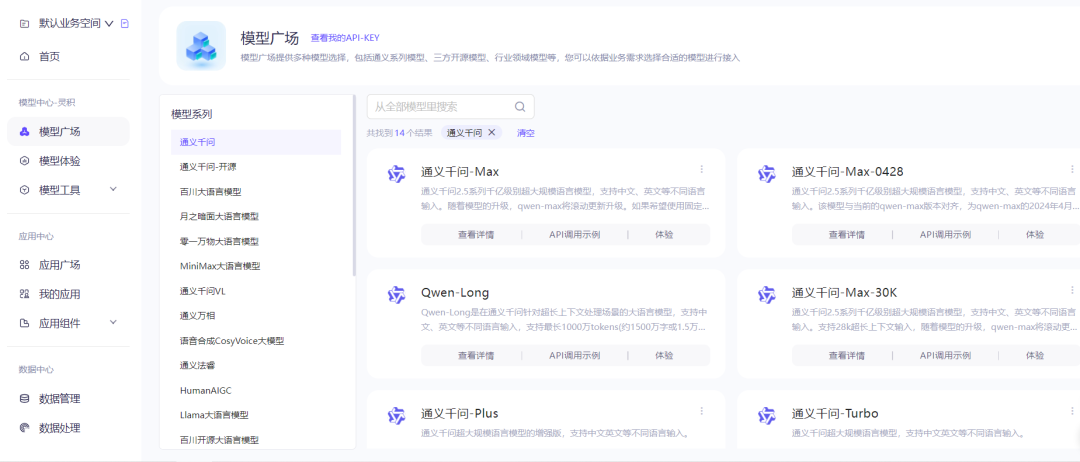Click the 从全部模型里搜索 search field

point(450,107)
